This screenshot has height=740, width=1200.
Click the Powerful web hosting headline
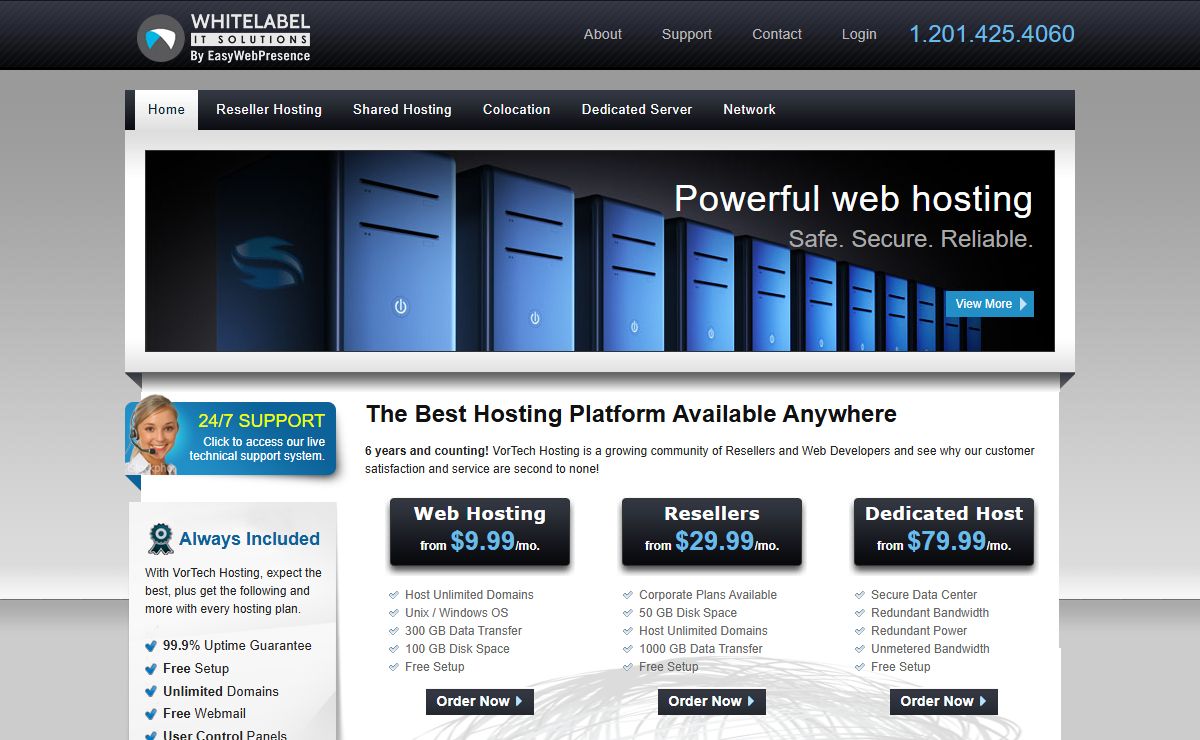pyautogui.click(x=853, y=199)
